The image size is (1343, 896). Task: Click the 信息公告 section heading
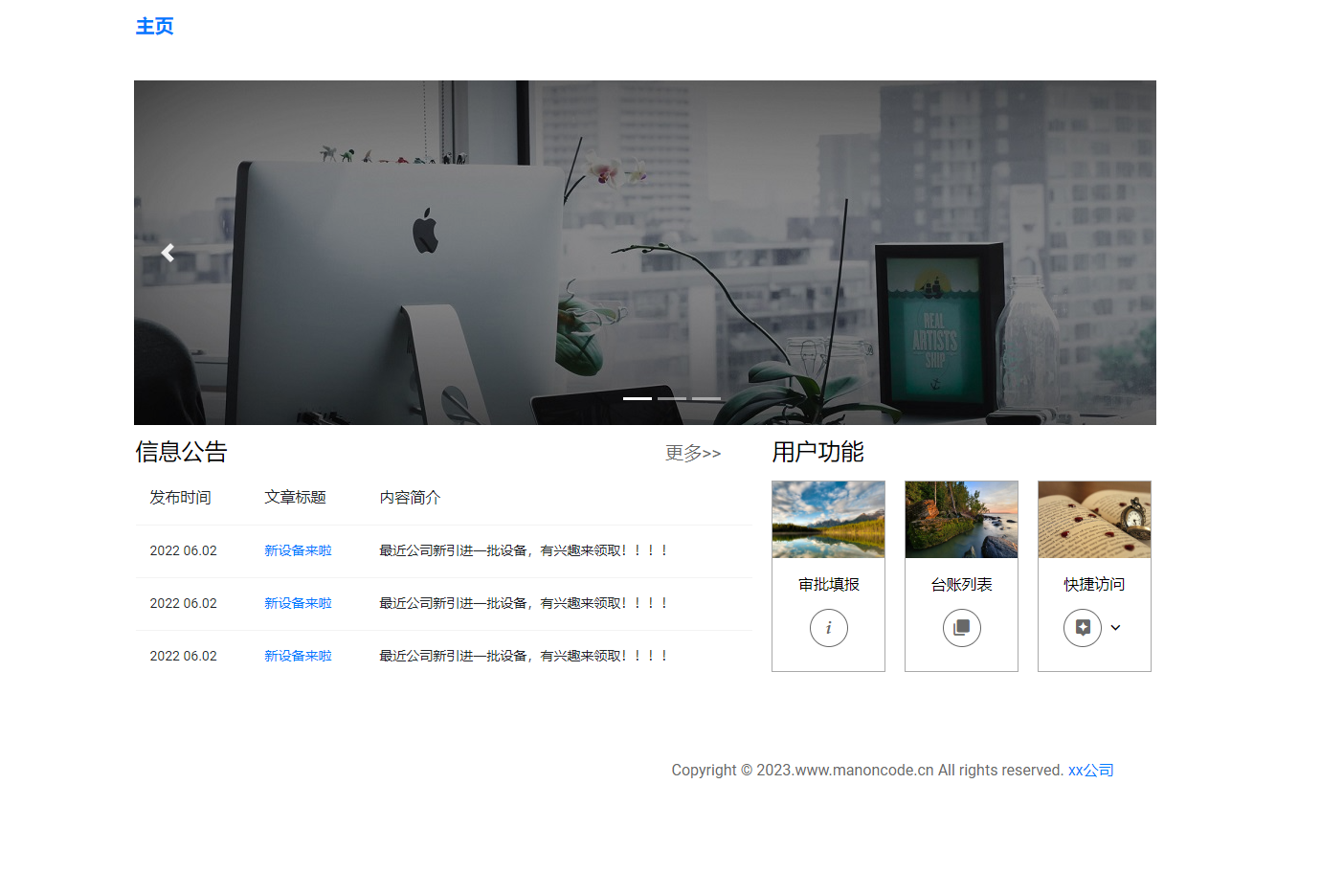181,452
